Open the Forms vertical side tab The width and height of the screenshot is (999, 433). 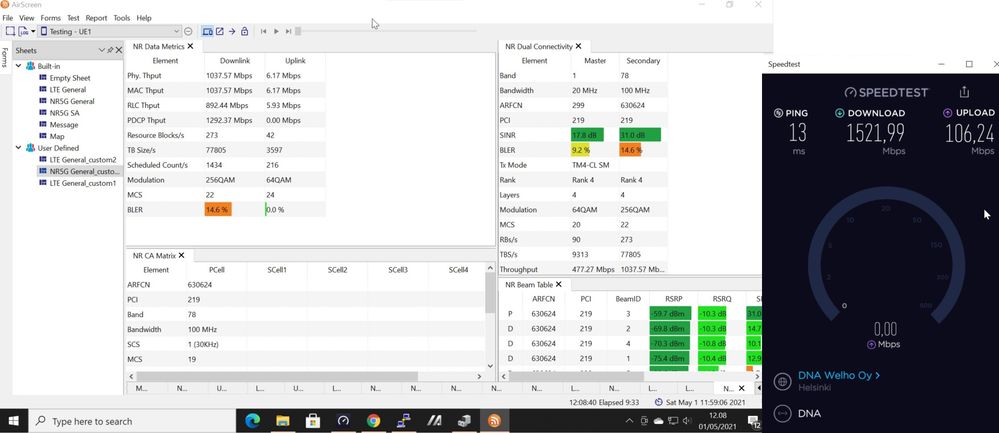[x=4, y=58]
